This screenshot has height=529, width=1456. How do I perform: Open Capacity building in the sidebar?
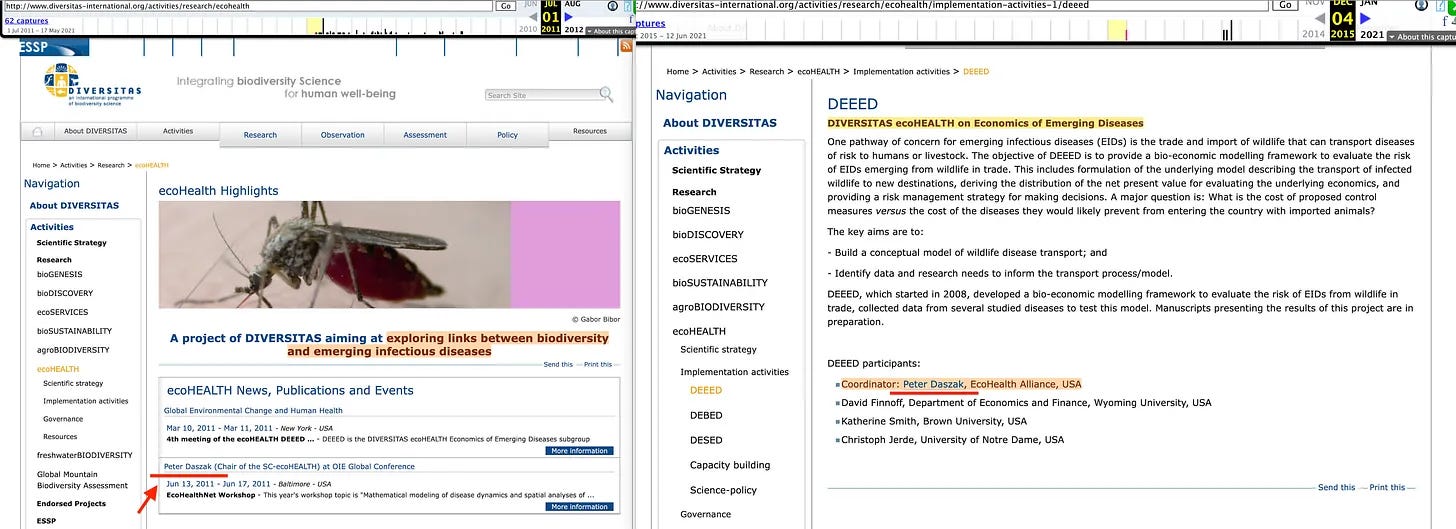(730, 465)
